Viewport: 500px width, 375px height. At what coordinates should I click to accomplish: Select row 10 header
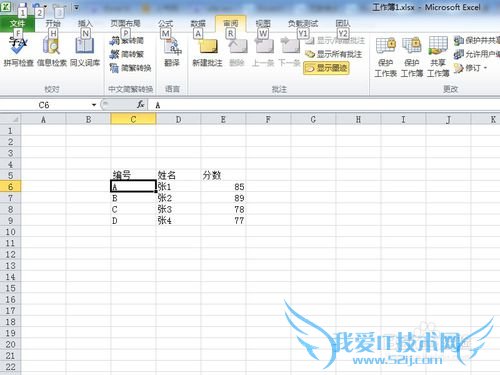click(x=10, y=232)
